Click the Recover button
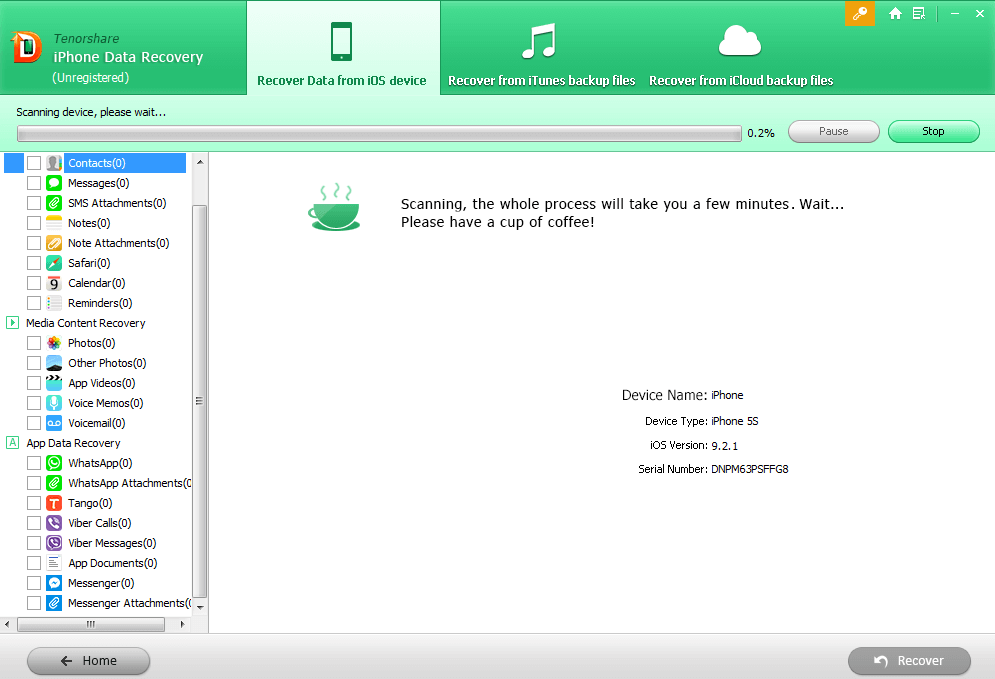The width and height of the screenshot is (995, 679). [909, 661]
